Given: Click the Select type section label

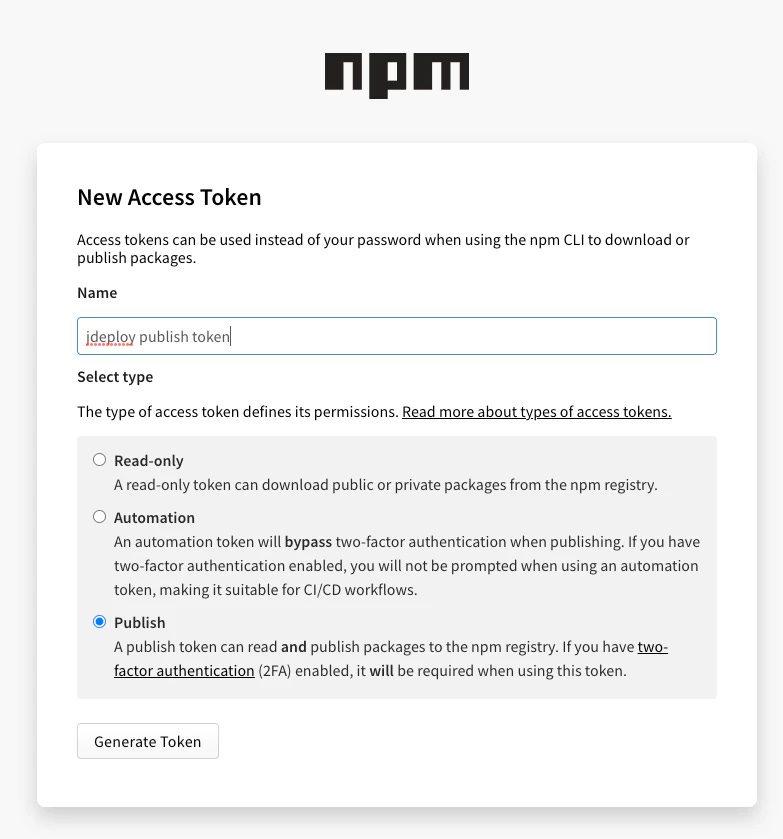Looking at the screenshot, I should click(x=114, y=377).
